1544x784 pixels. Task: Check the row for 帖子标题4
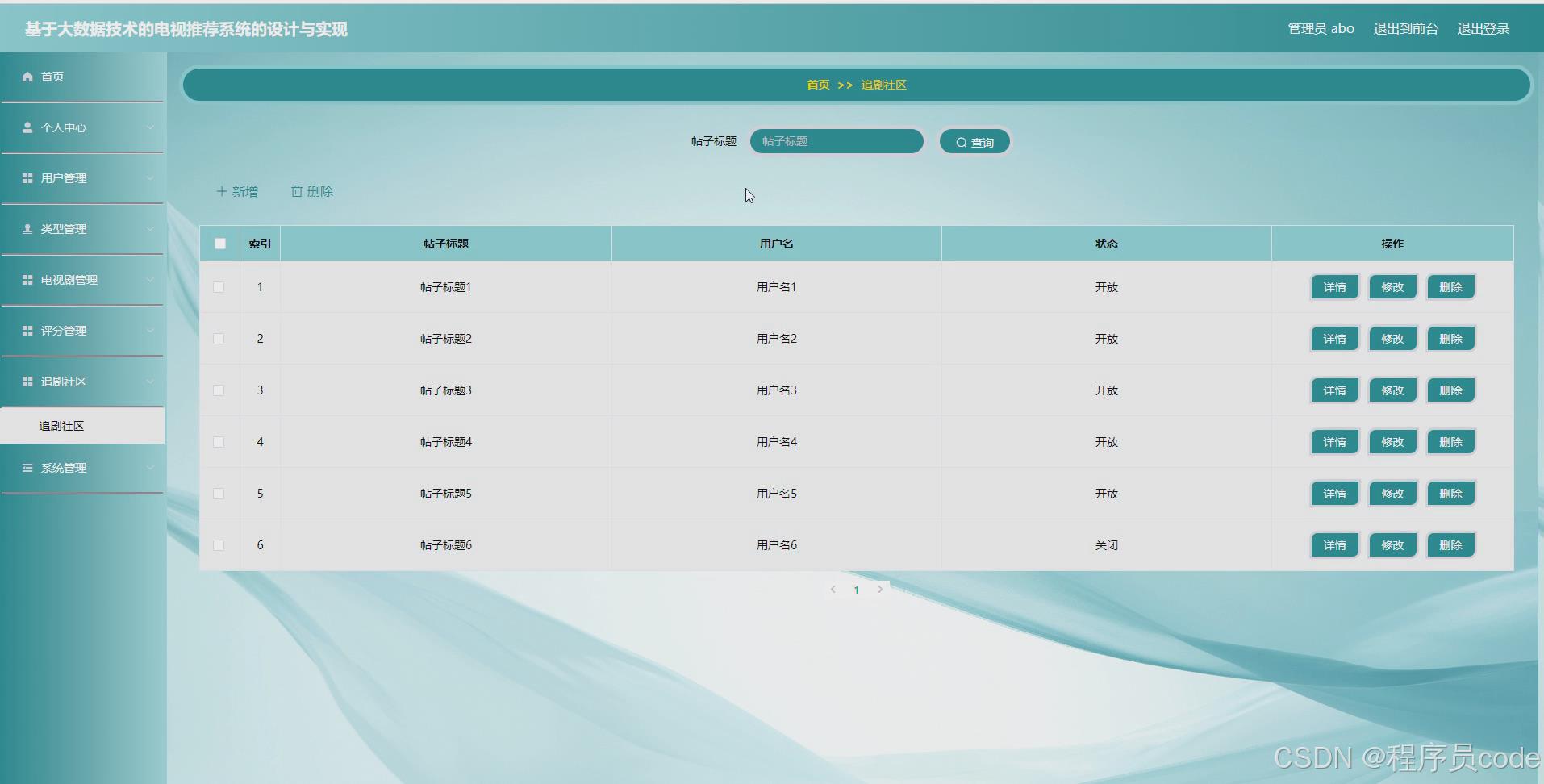219,442
